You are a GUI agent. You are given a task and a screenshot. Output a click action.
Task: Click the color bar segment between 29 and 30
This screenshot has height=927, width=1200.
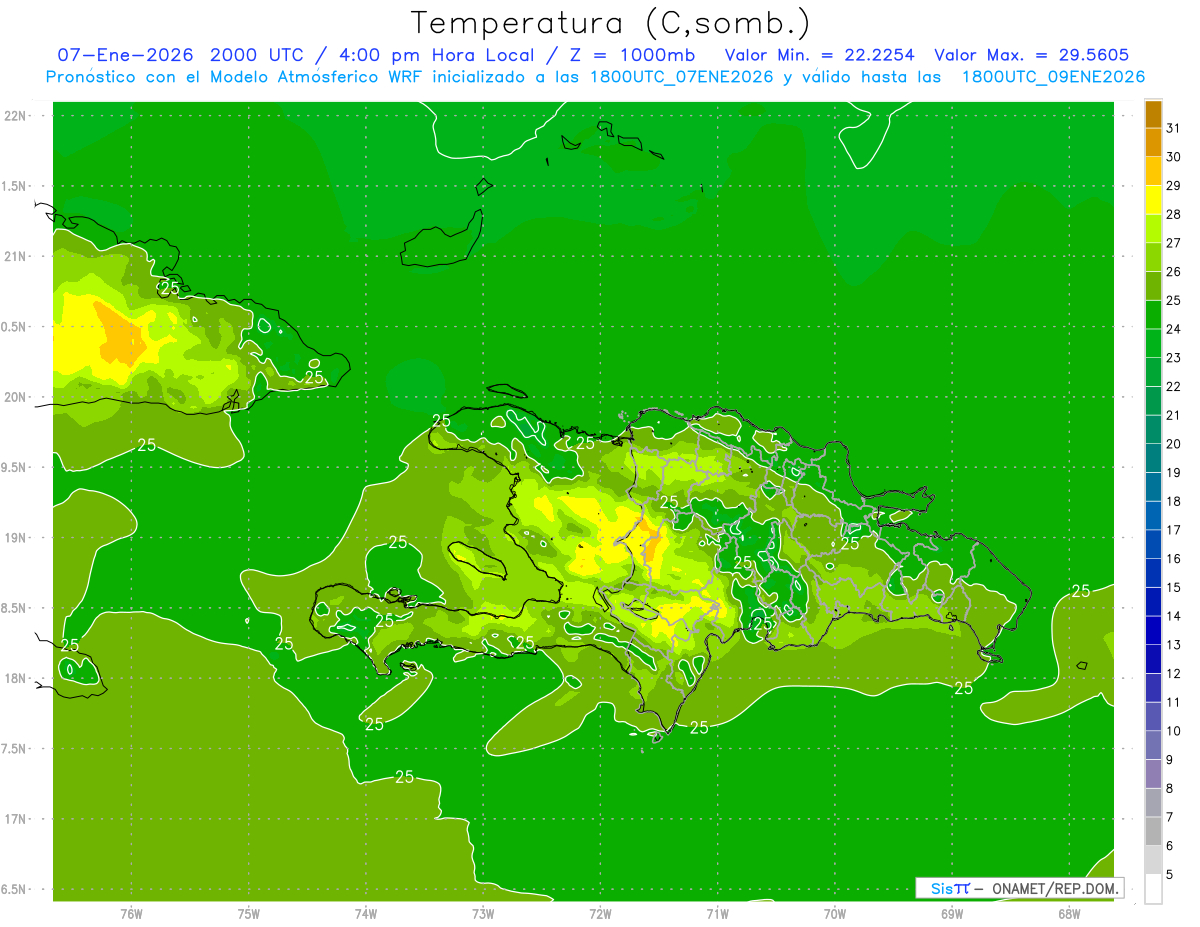pyautogui.click(x=1153, y=171)
